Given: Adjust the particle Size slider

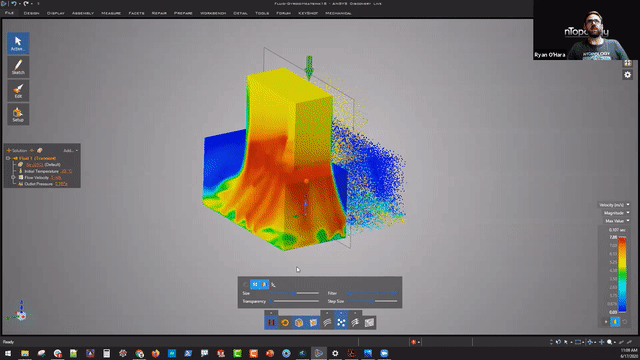Looking at the screenshot, I should click(294, 293).
